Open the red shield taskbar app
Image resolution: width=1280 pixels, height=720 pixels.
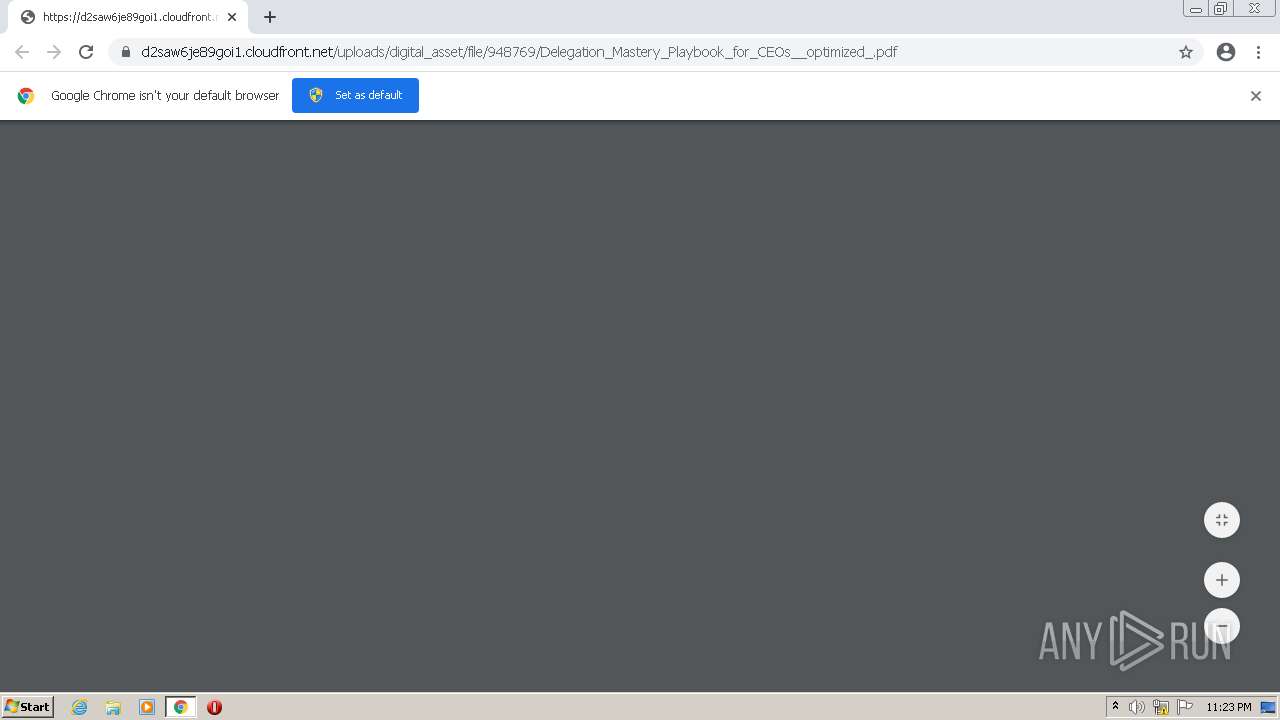click(x=214, y=707)
